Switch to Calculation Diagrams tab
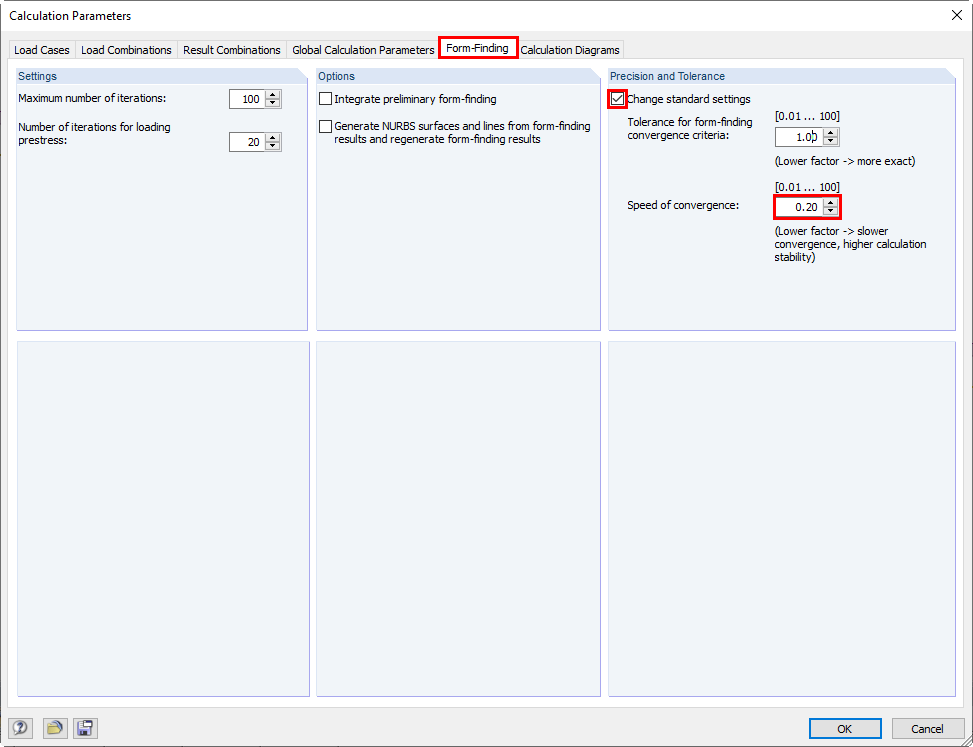The width and height of the screenshot is (973, 747). tap(570, 50)
